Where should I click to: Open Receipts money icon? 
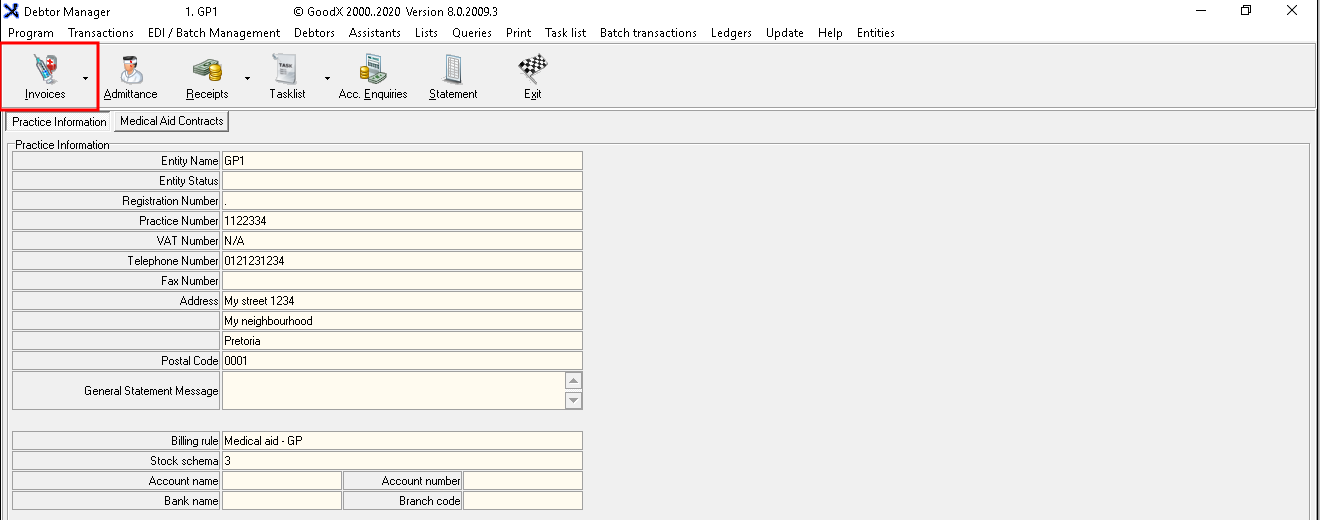[207, 68]
